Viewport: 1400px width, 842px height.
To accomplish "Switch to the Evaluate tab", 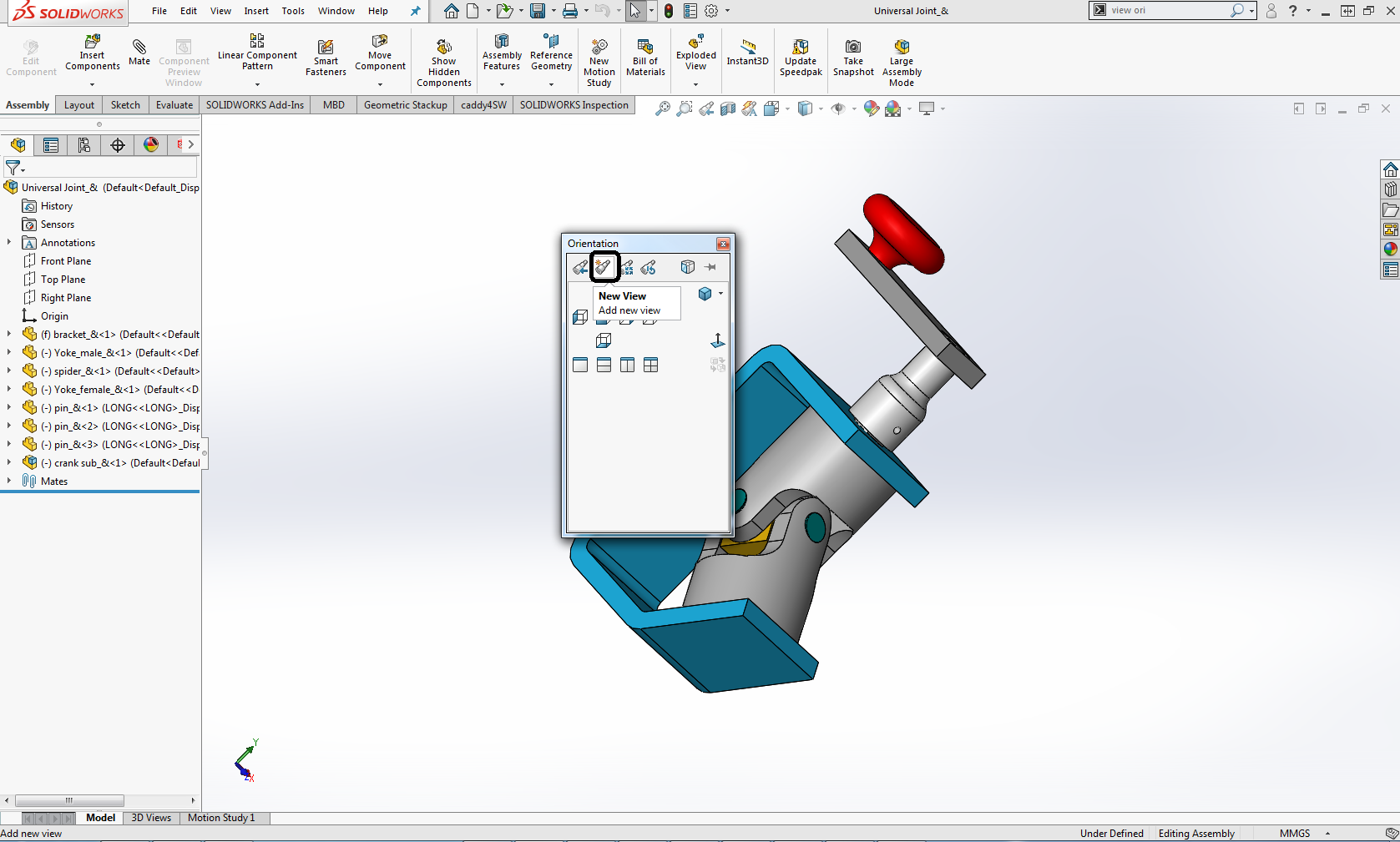I will pyautogui.click(x=174, y=105).
